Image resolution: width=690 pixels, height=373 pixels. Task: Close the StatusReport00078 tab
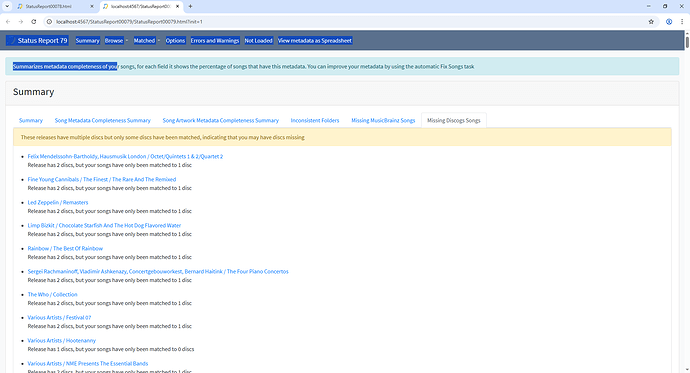(x=92, y=7)
